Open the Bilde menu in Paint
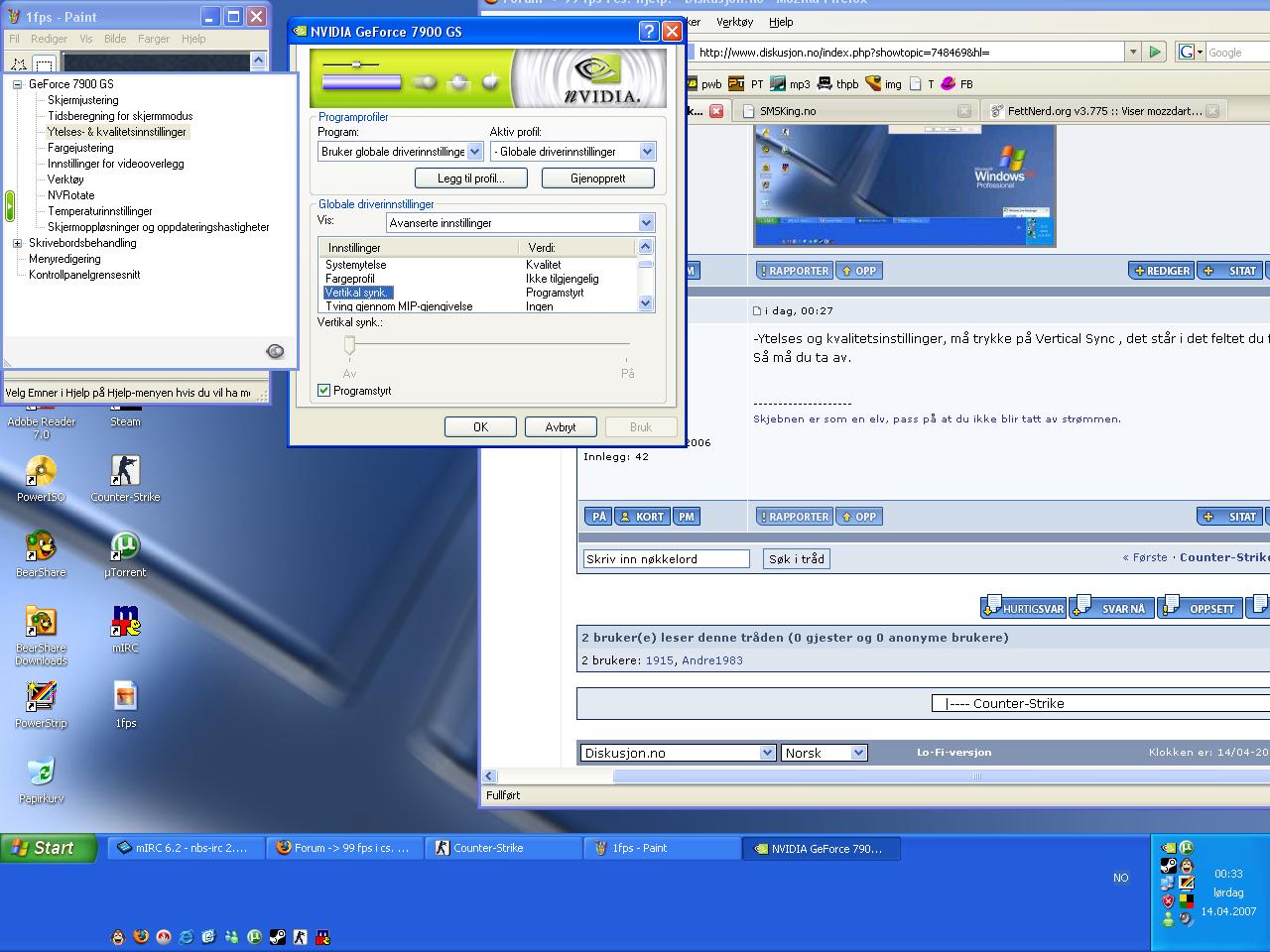 (x=115, y=39)
